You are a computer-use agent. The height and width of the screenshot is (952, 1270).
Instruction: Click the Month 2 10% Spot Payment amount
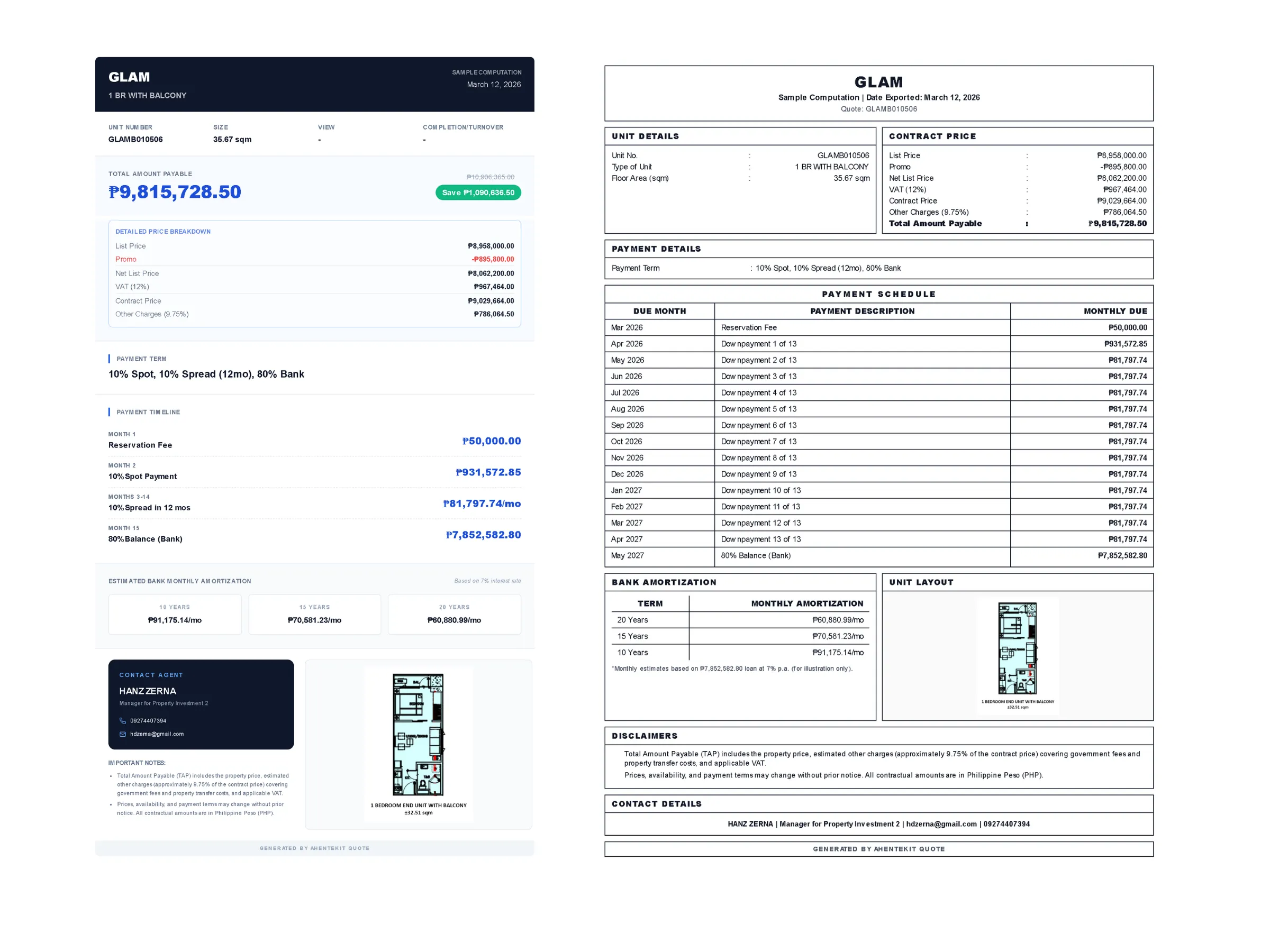[488, 472]
